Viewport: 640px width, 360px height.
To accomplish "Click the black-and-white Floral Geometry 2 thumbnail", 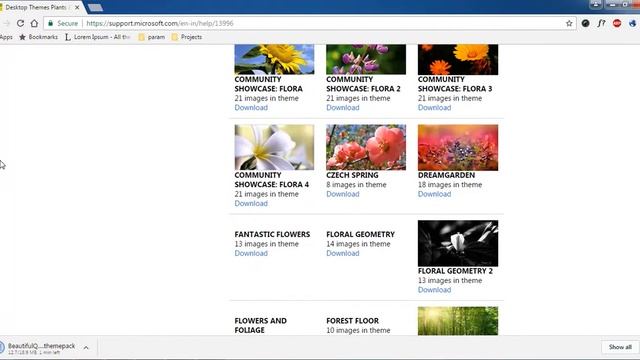I will click(x=458, y=243).
